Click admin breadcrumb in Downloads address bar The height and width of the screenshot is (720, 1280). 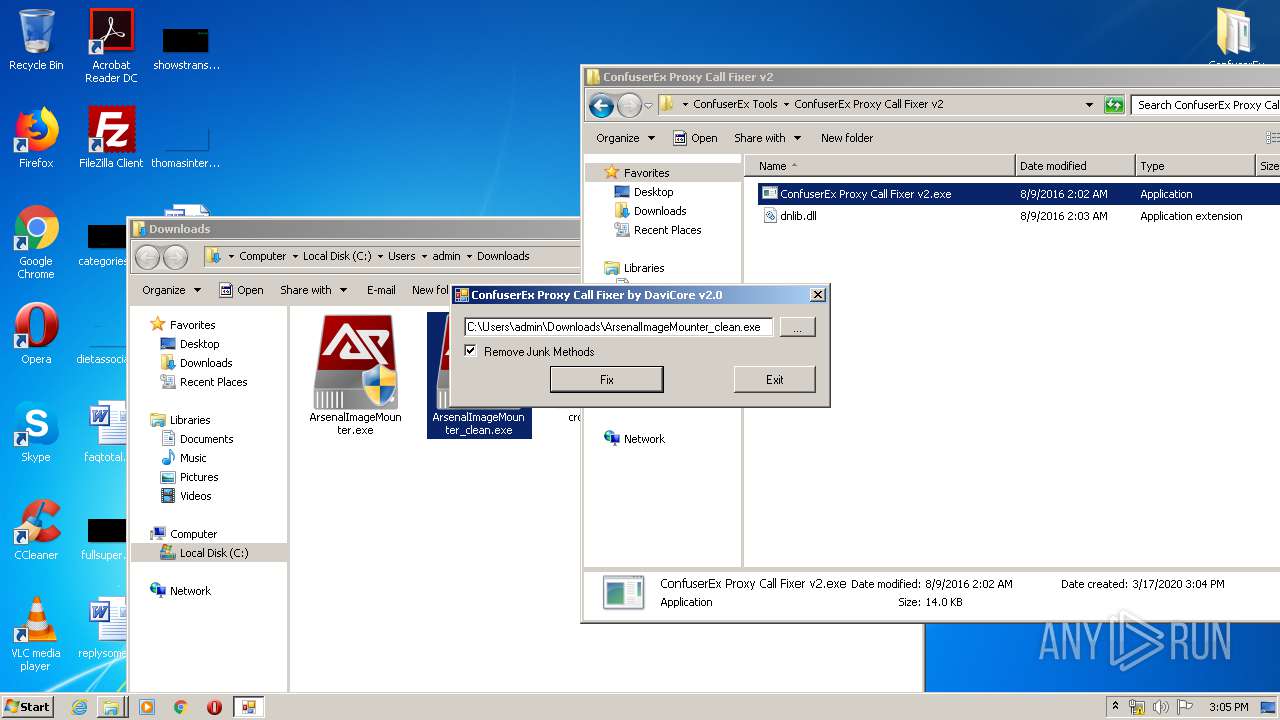pyautogui.click(x=446, y=256)
